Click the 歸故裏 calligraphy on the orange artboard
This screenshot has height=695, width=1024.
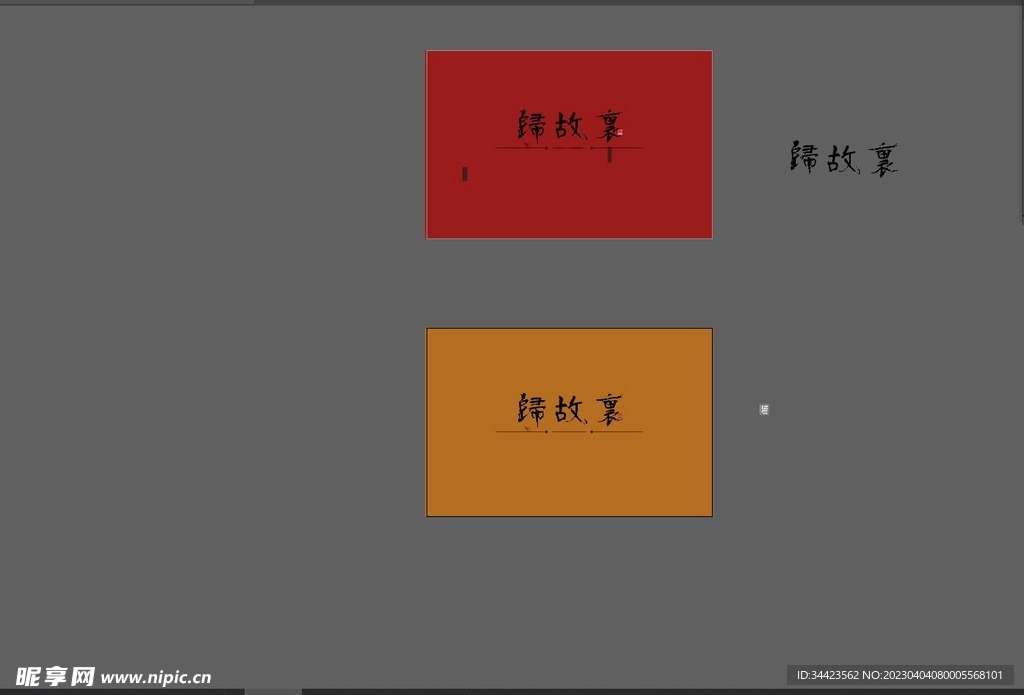(568, 407)
